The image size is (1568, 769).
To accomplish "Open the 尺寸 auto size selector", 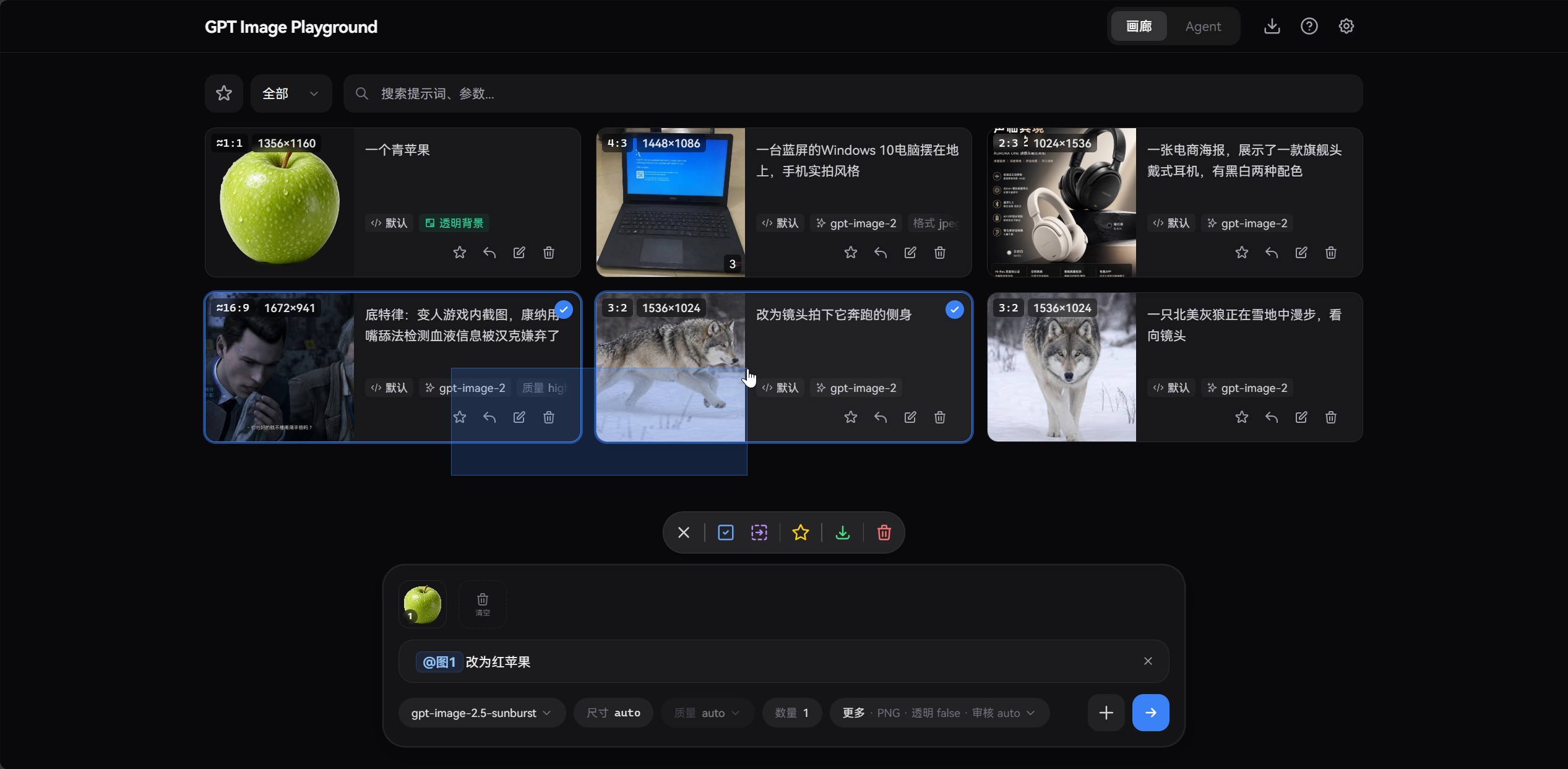I will coord(613,713).
